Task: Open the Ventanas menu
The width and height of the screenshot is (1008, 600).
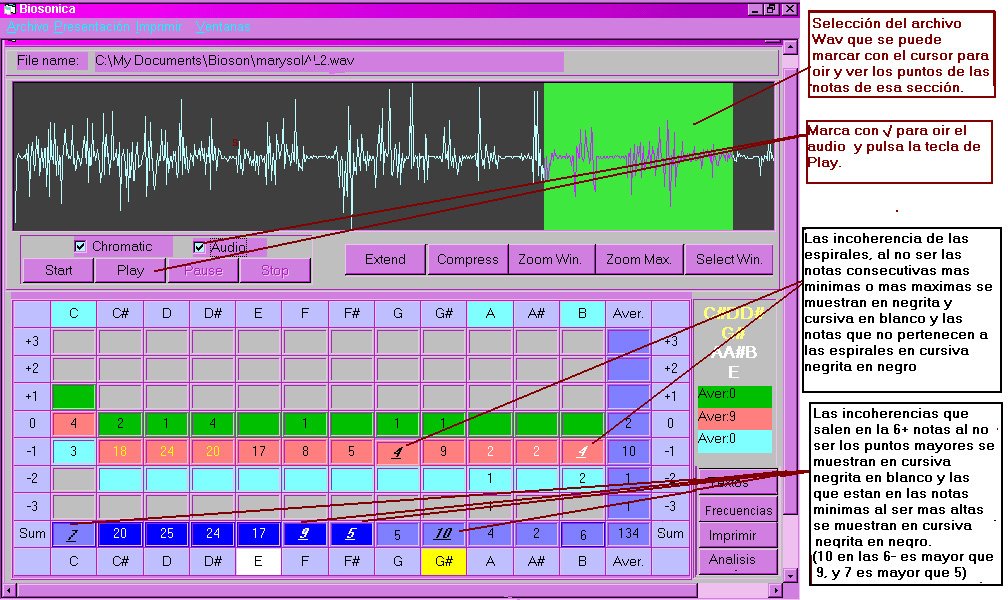Action: pyautogui.click(x=224, y=26)
